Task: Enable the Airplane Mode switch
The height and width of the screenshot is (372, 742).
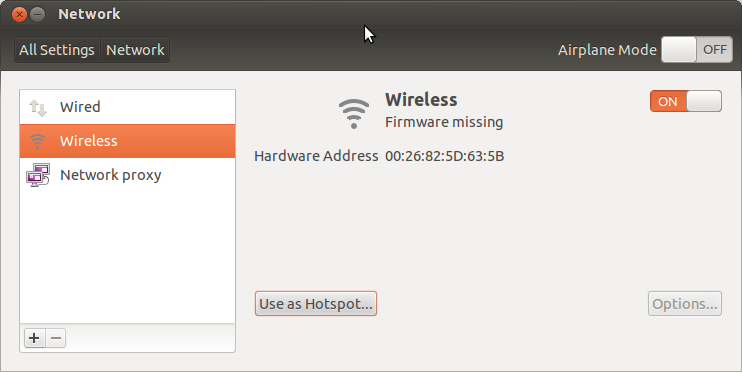Action: tap(697, 50)
